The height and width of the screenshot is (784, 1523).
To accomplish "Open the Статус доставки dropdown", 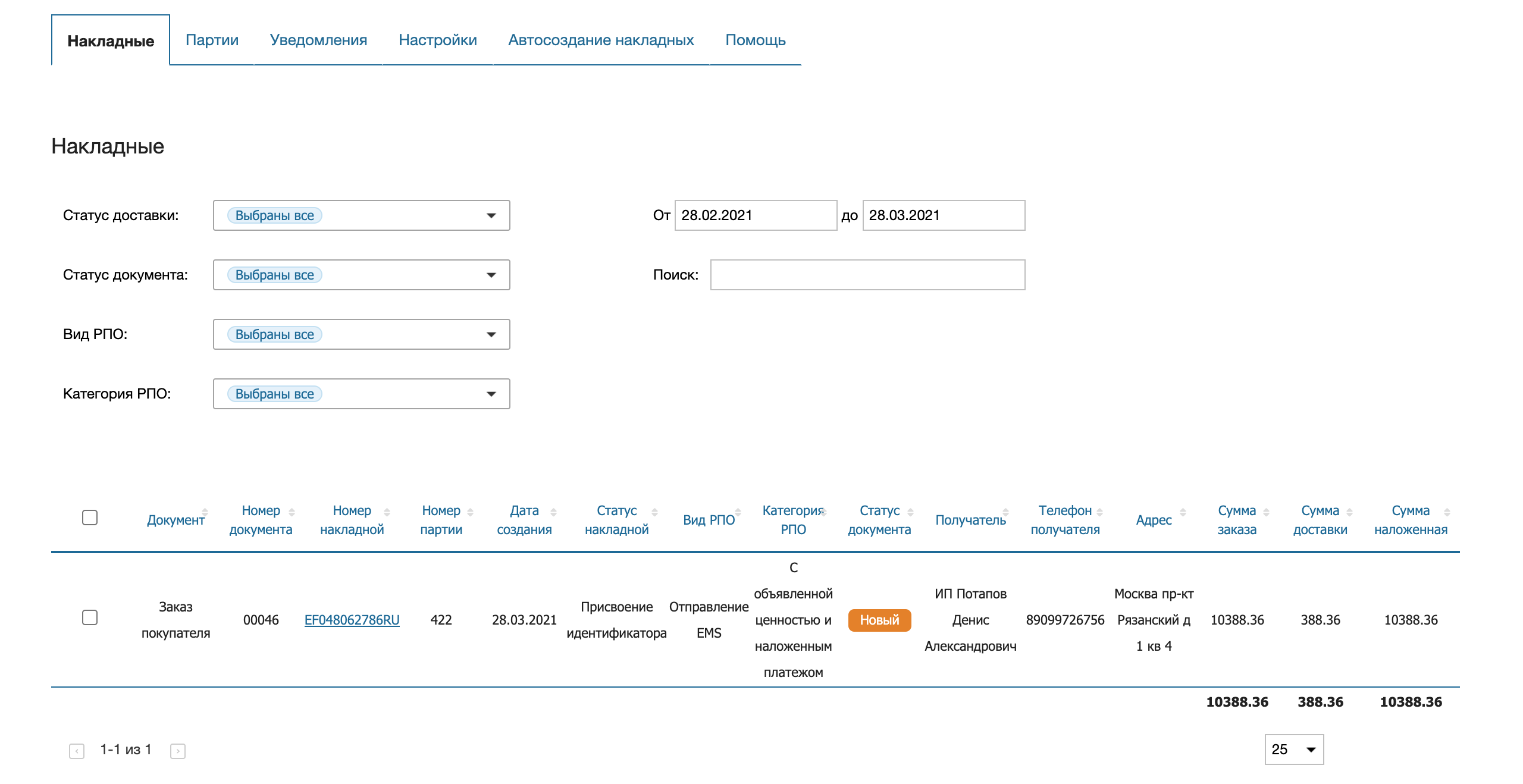I will click(x=361, y=215).
